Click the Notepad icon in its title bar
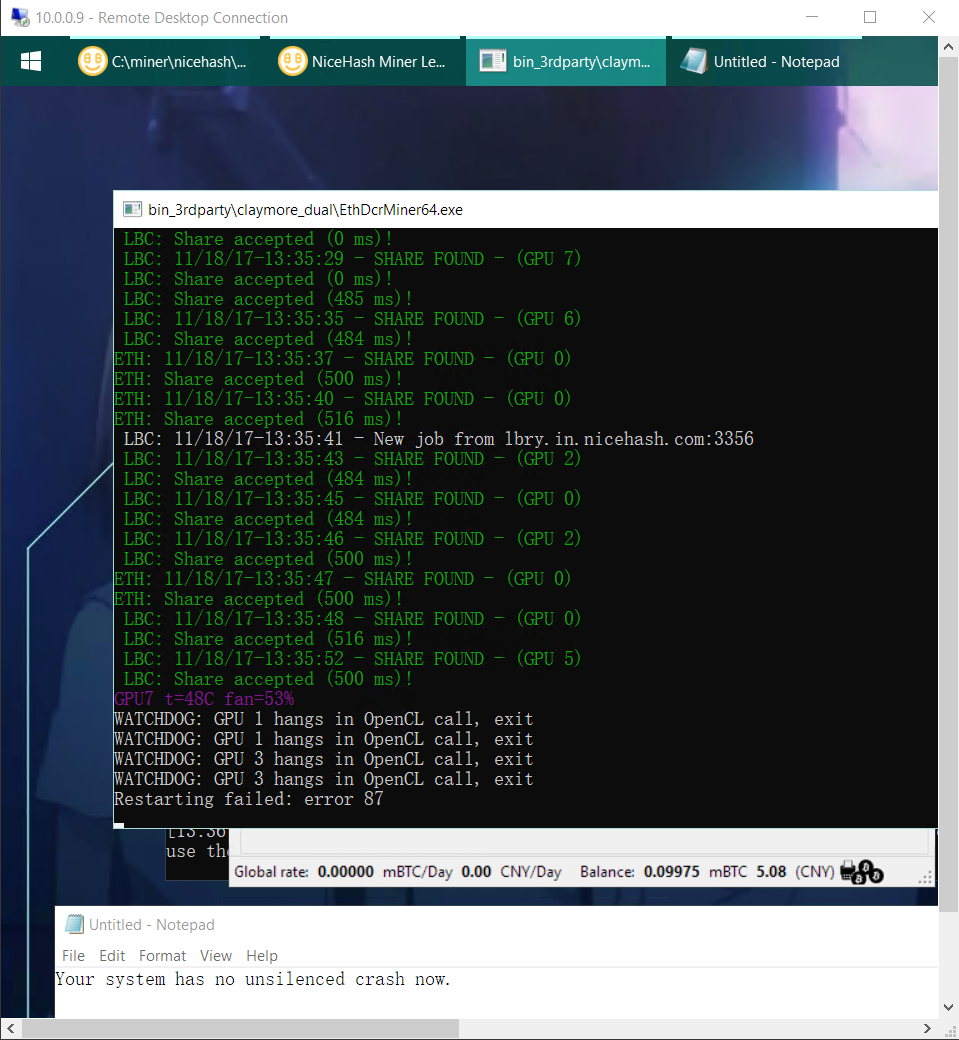The width and height of the screenshot is (959, 1040). pos(74,923)
